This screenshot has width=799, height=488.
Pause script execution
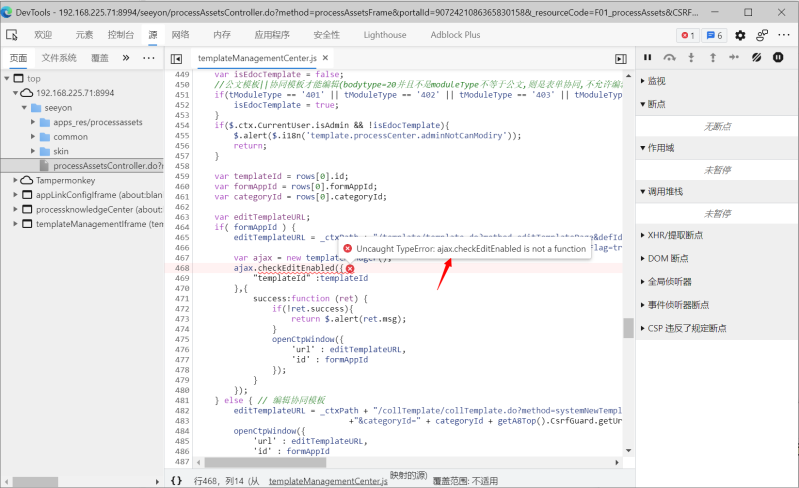pos(647,59)
